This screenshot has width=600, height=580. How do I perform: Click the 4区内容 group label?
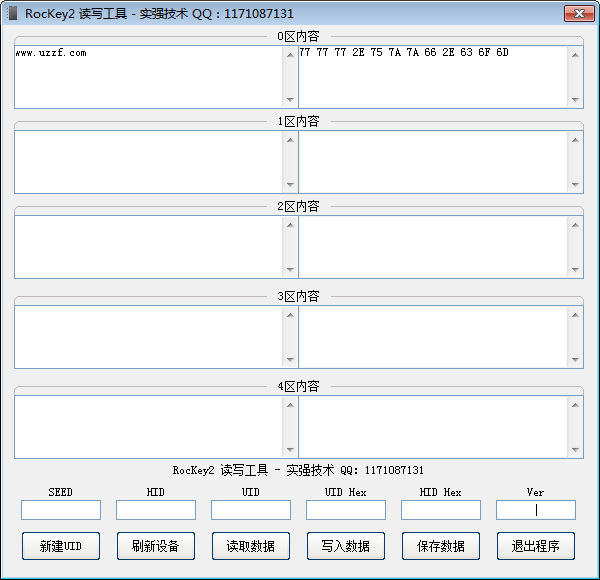pos(298,386)
